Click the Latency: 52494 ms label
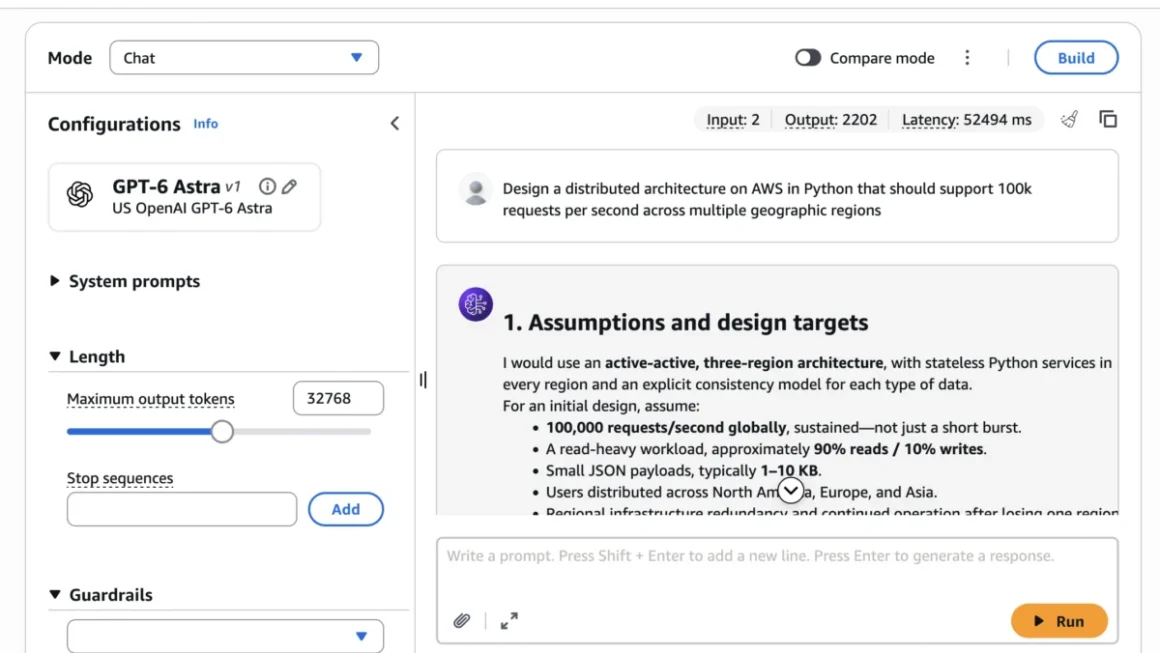This screenshot has width=1160, height=653. click(x=966, y=120)
